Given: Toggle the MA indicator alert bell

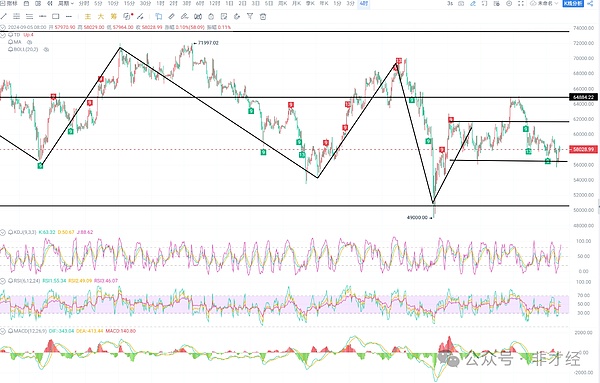Looking at the screenshot, I should [11, 42].
